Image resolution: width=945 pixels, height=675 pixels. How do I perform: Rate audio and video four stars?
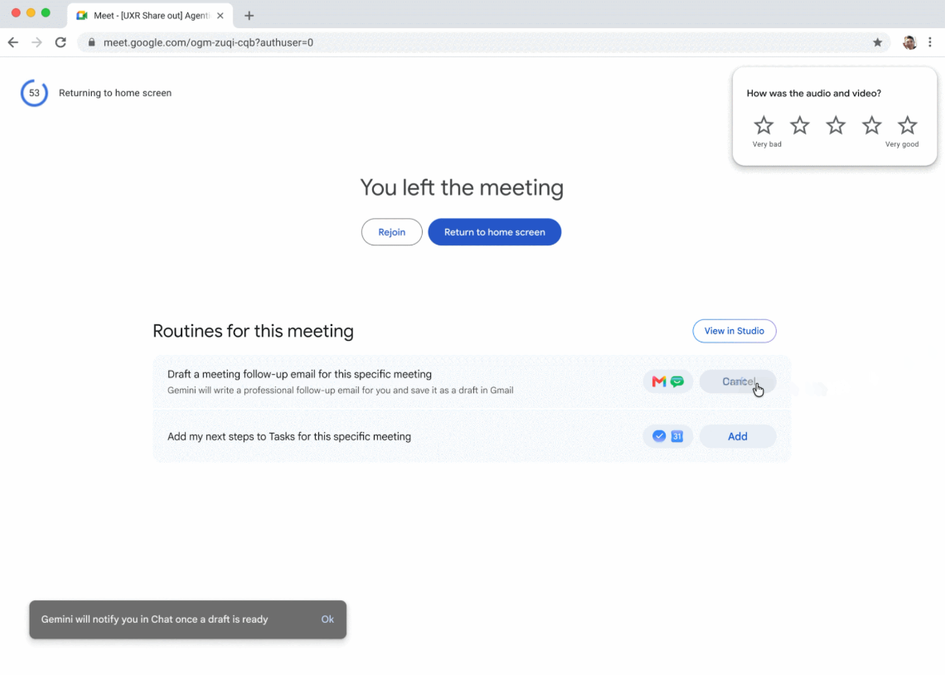tap(871, 125)
